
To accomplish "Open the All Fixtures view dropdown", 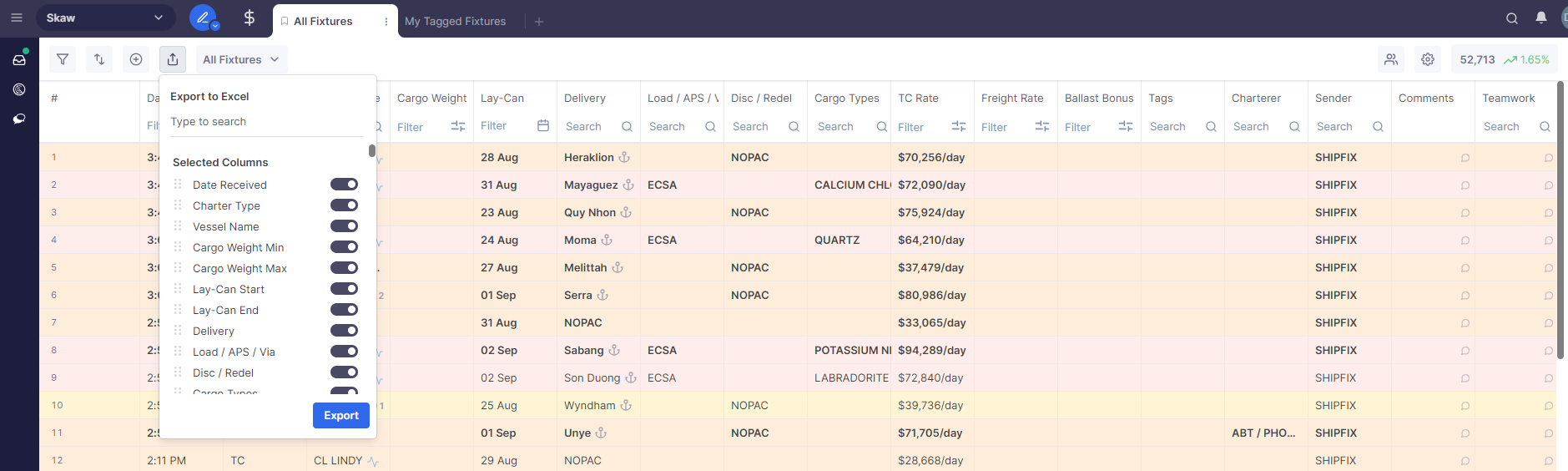I will pyautogui.click(x=241, y=59).
